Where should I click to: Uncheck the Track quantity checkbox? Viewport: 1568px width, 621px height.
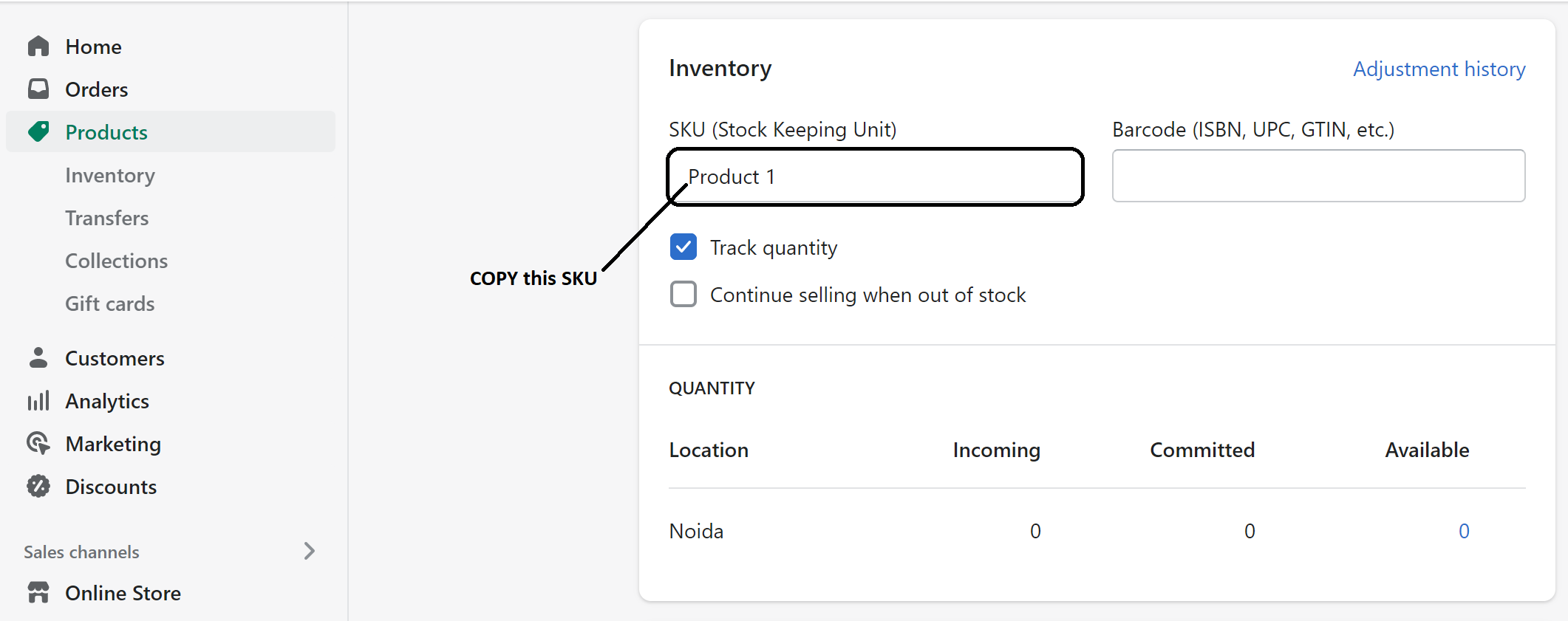tap(684, 247)
